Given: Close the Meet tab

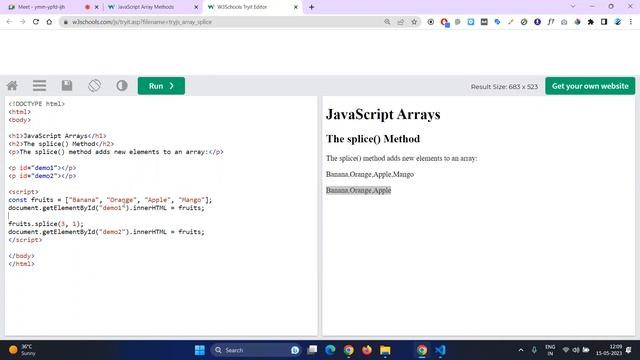Looking at the screenshot, I should click(97, 7).
